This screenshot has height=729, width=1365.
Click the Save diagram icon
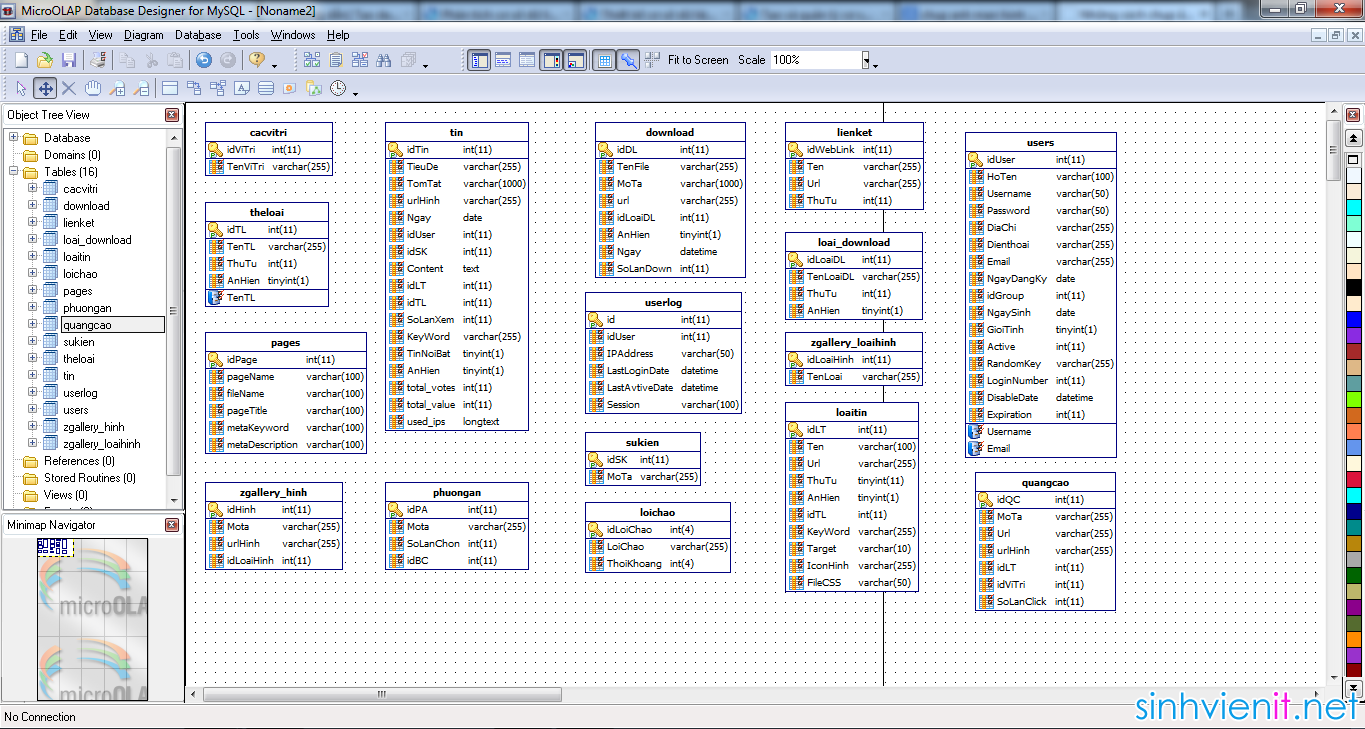coord(69,60)
